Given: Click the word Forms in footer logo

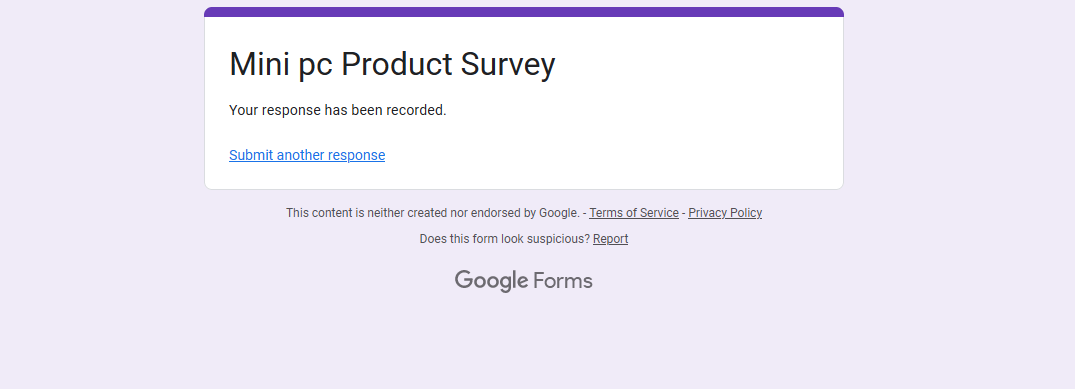Looking at the screenshot, I should pyautogui.click(x=563, y=281).
